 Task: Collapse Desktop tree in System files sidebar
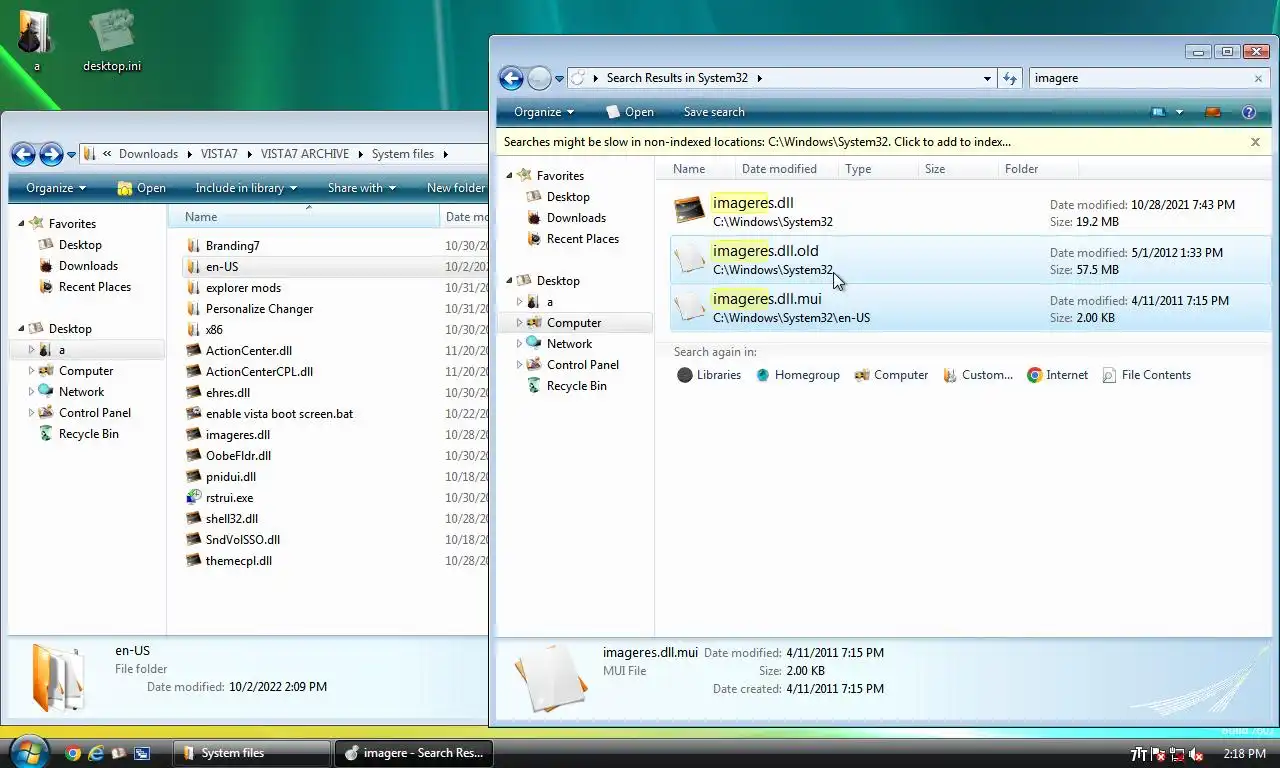click(22, 328)
